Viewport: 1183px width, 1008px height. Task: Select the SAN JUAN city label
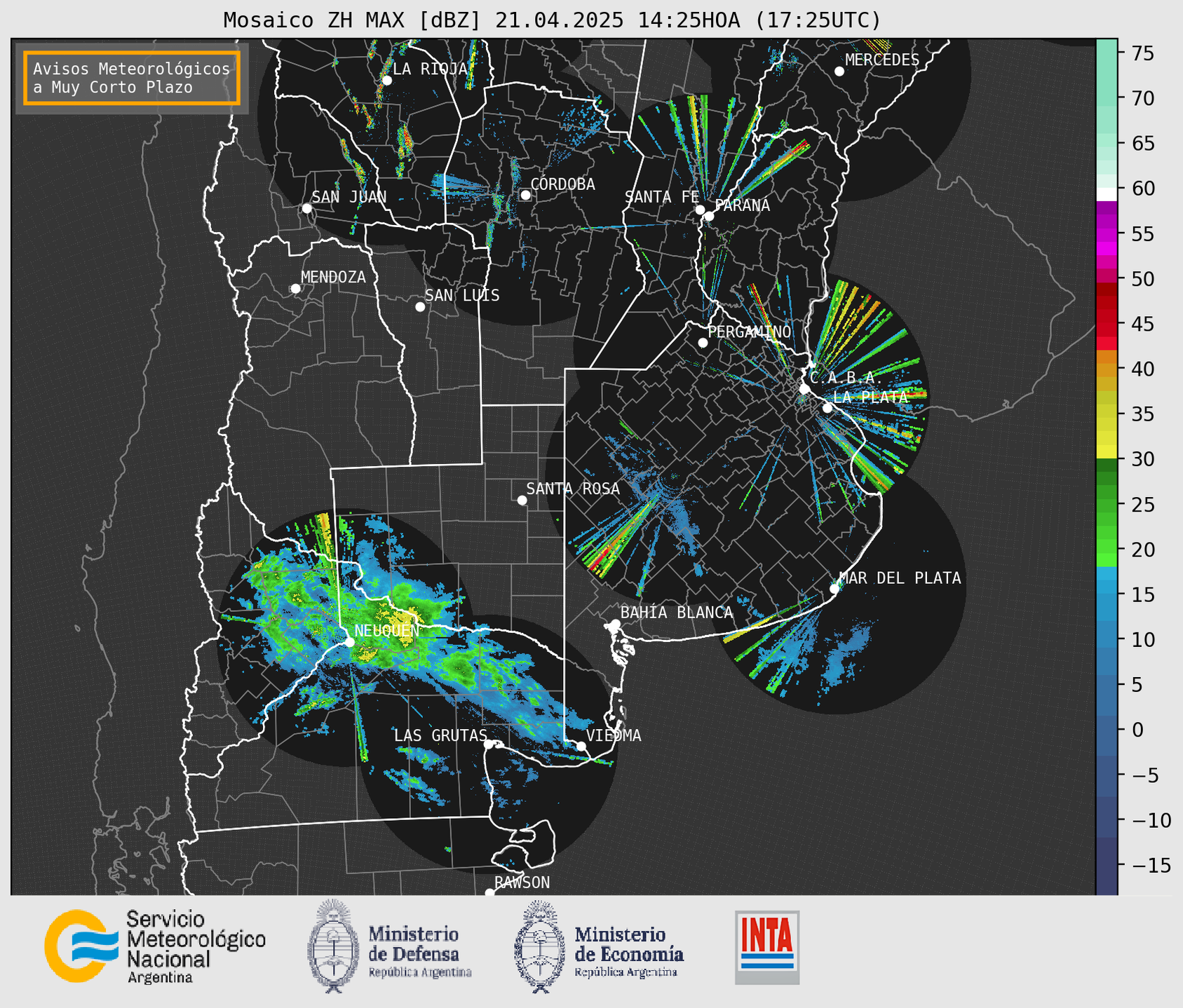coord(349,197)
